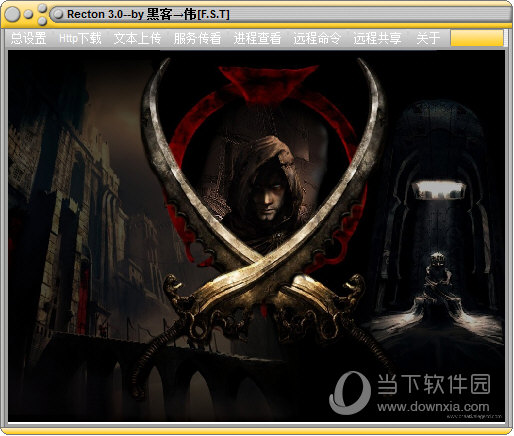
Task: Open the 远程命令 tab
Action: (317, 38)
